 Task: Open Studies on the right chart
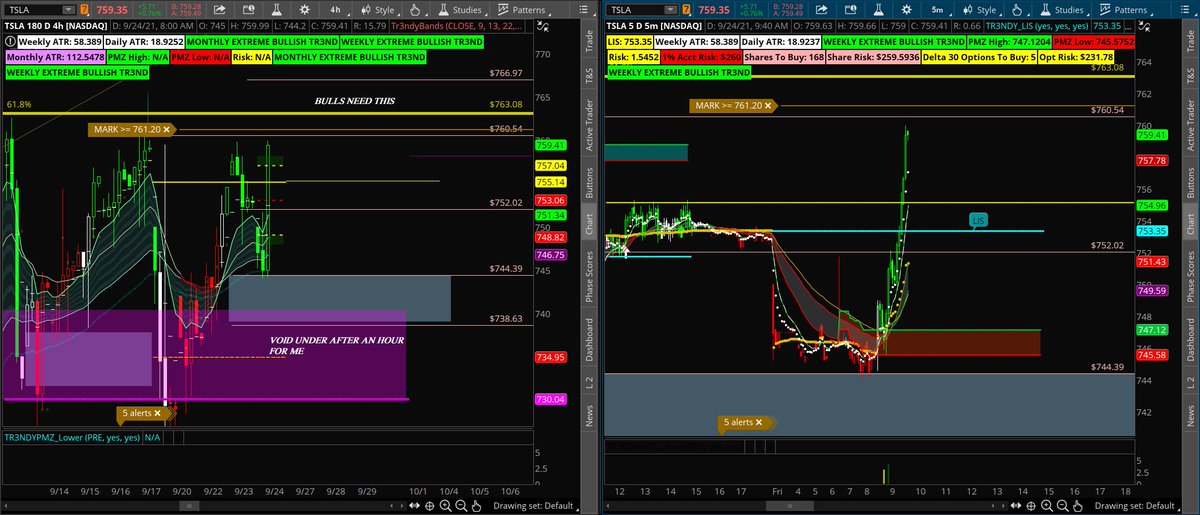1063,9
